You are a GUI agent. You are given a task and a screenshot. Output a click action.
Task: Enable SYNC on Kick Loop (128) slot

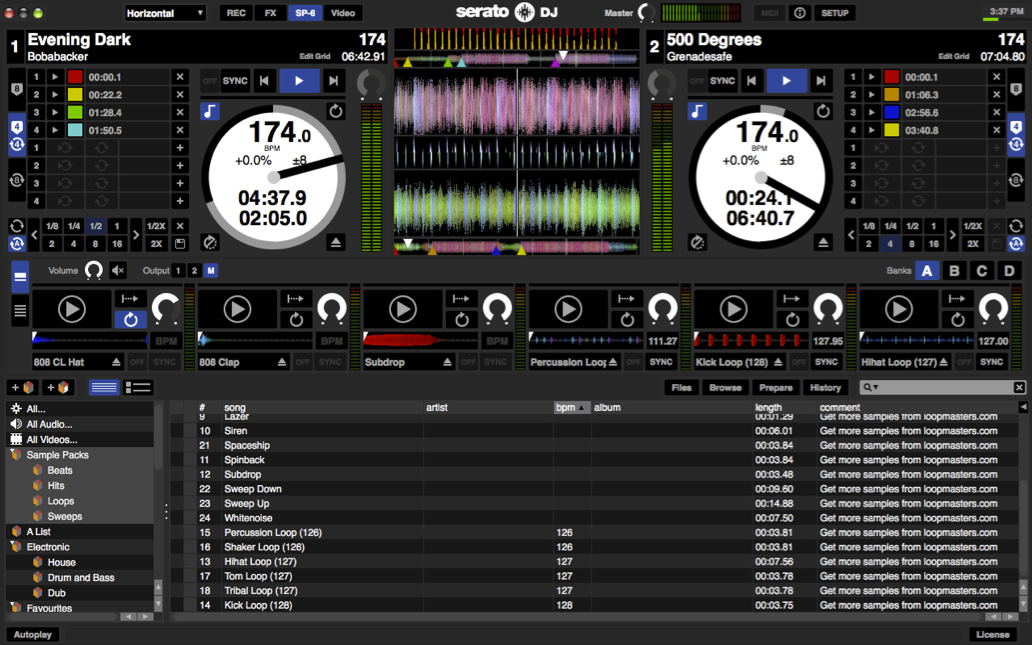(x=826, y=362)
